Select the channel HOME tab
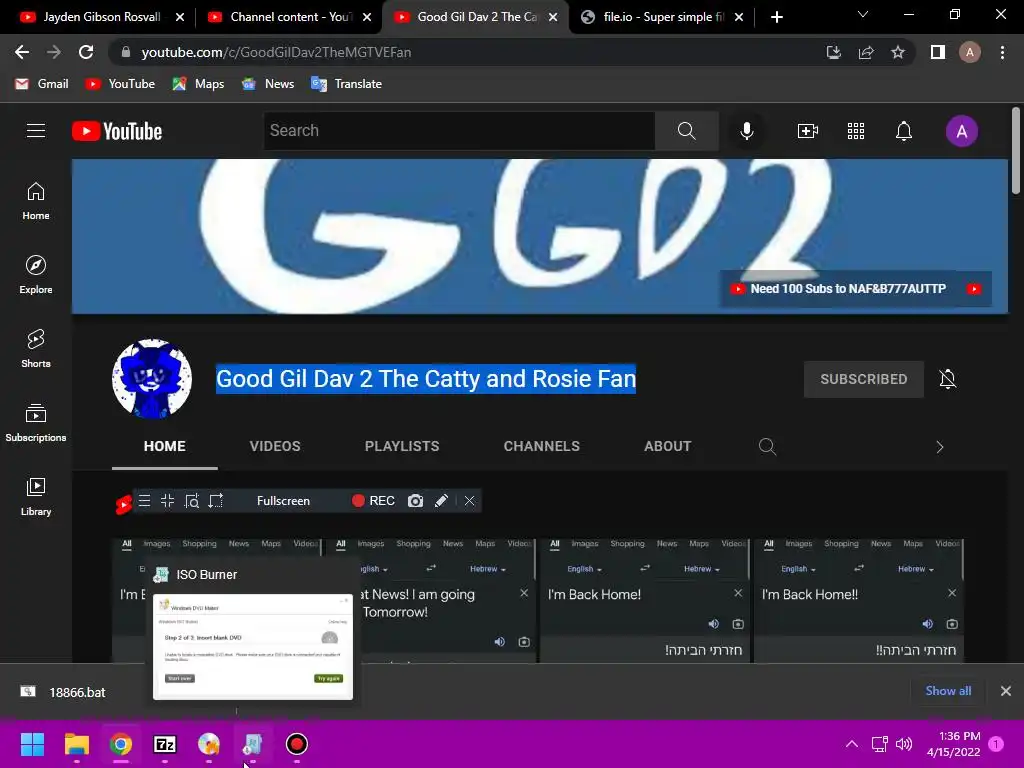Image resolution: width=1024 pixels, height=768 pixels. (x=165, y=446)
